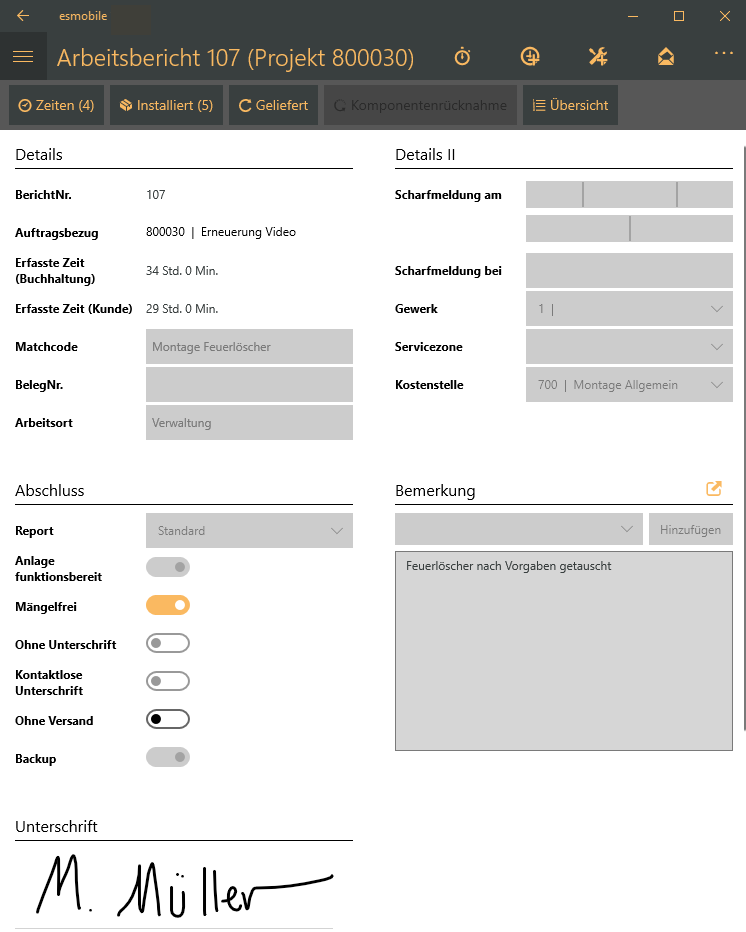
Task: Click the stopwatch timer icon
Action: 462,57
